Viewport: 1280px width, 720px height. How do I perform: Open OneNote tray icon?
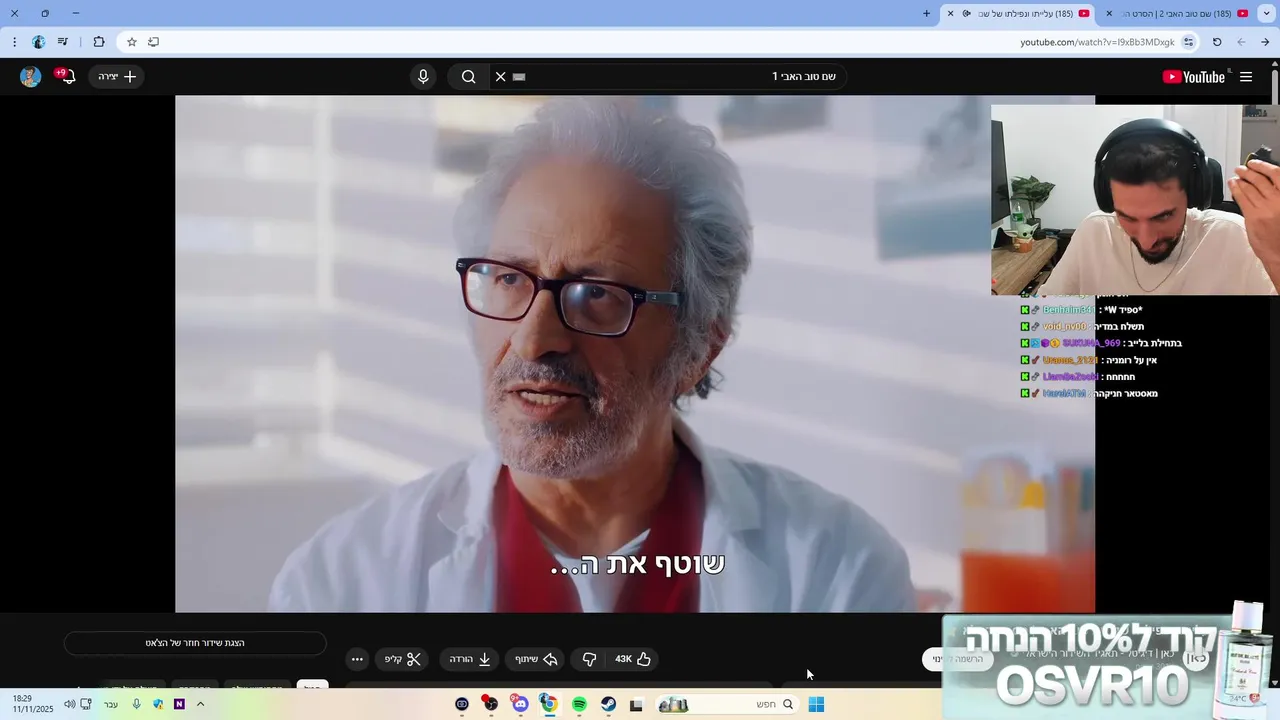coord(179,704)
